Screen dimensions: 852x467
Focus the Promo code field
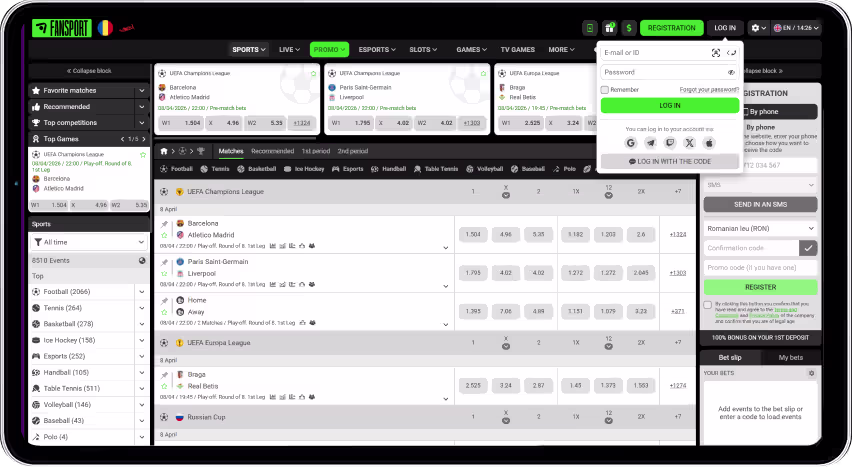pyautogui.click(x=760, y=267)
